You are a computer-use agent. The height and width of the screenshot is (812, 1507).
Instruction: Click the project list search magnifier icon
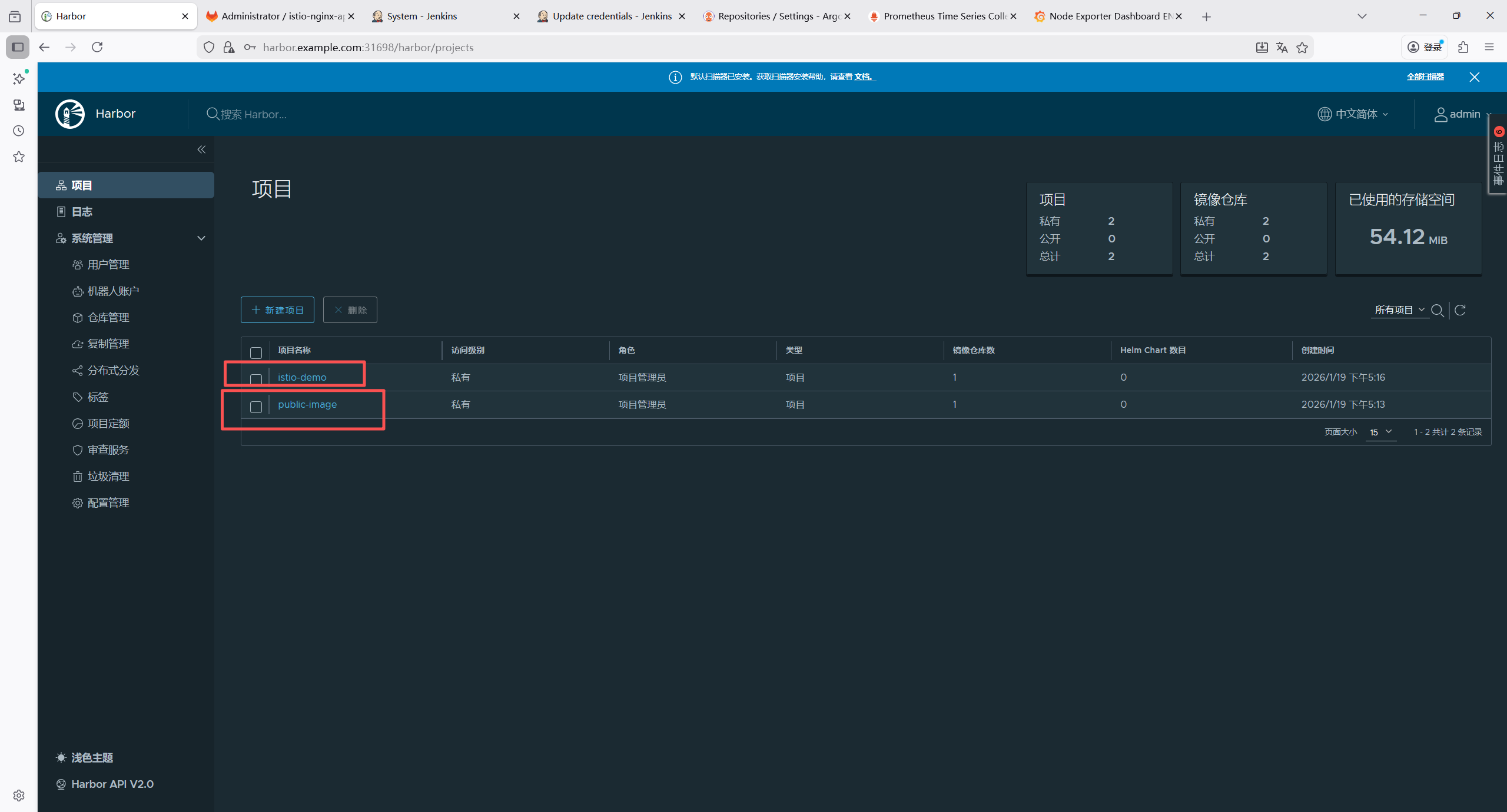1437,310
